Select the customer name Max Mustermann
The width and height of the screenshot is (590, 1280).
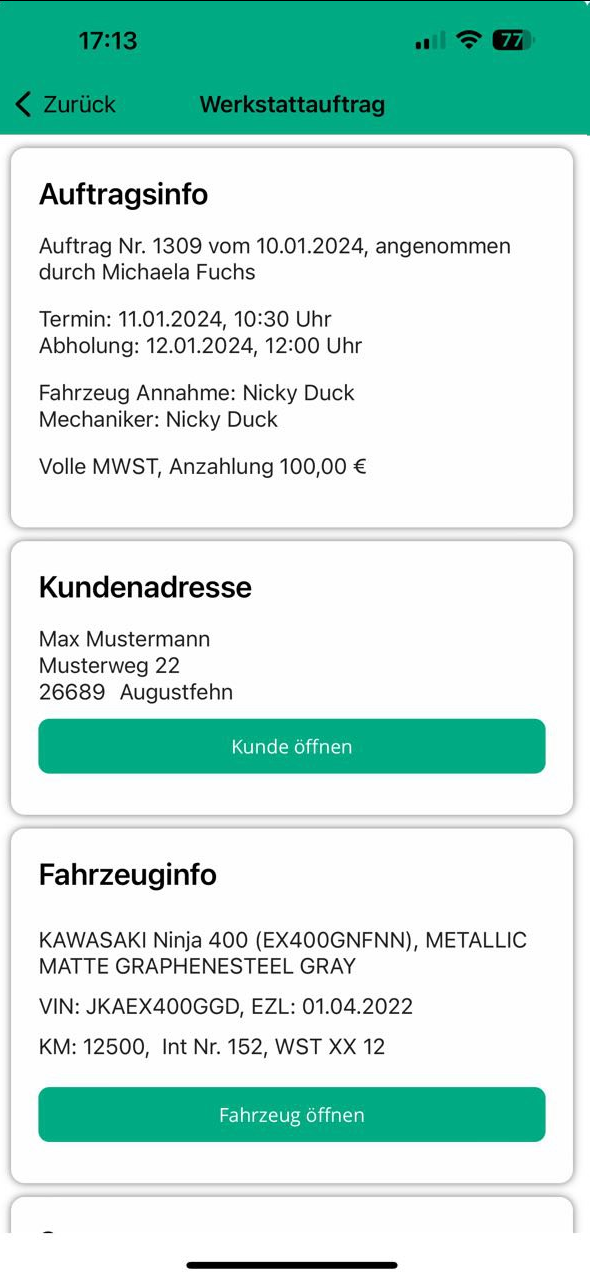[x=124, y=639]
